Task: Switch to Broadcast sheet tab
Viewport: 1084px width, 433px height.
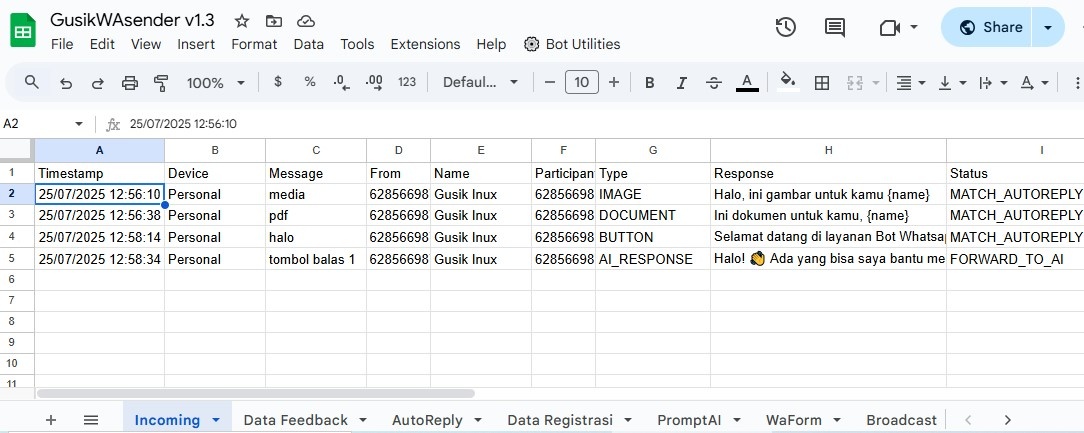Action: coord(901,420)
